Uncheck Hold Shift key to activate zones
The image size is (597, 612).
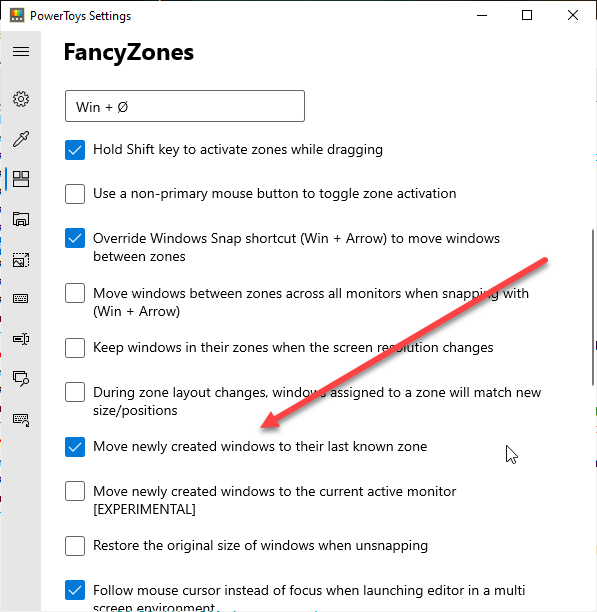click(75, 150)
